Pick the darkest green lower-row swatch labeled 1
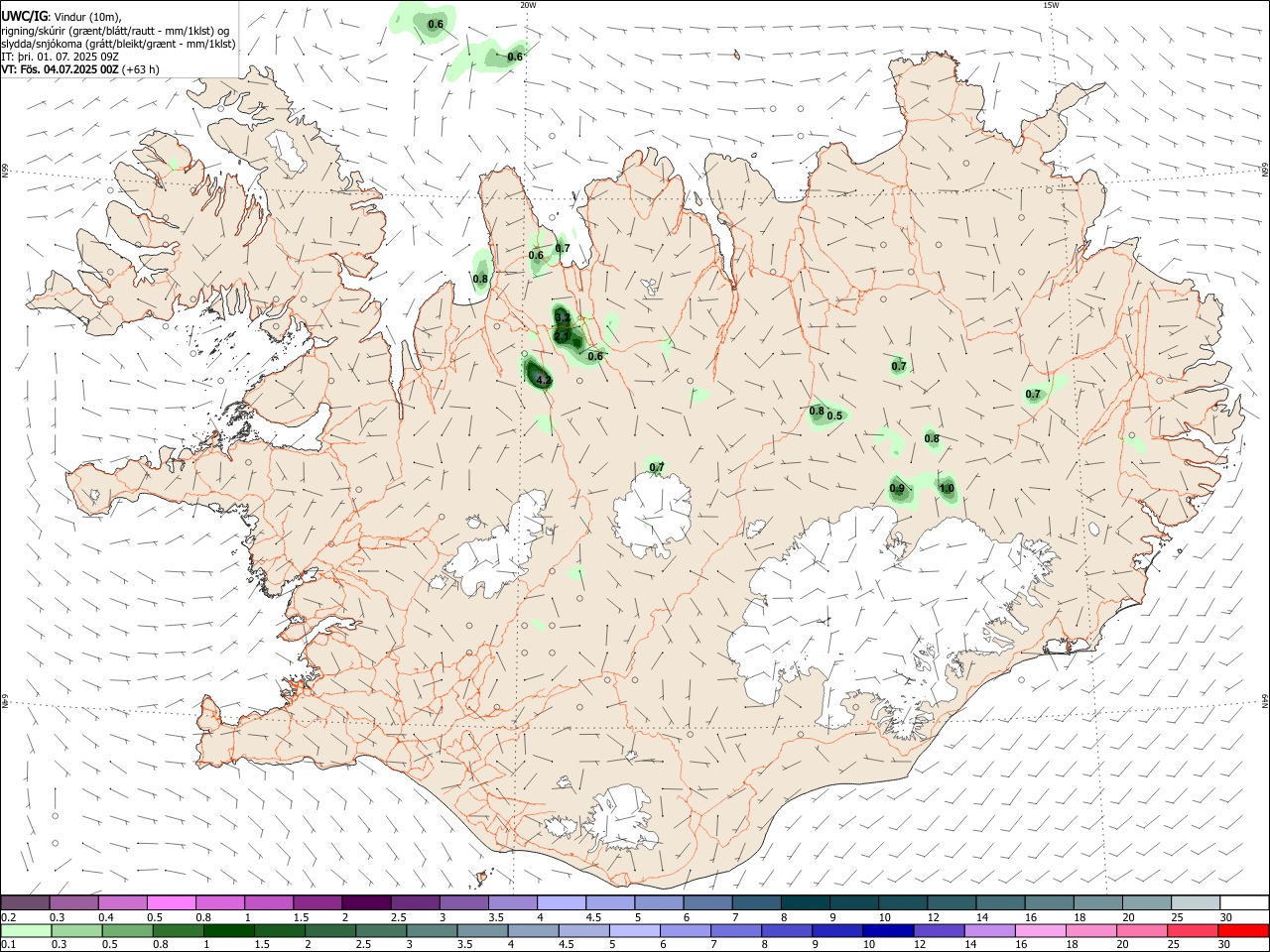The height and width of the screenshot is (952, 1270). pyautogui.click(x=228, y=931)
